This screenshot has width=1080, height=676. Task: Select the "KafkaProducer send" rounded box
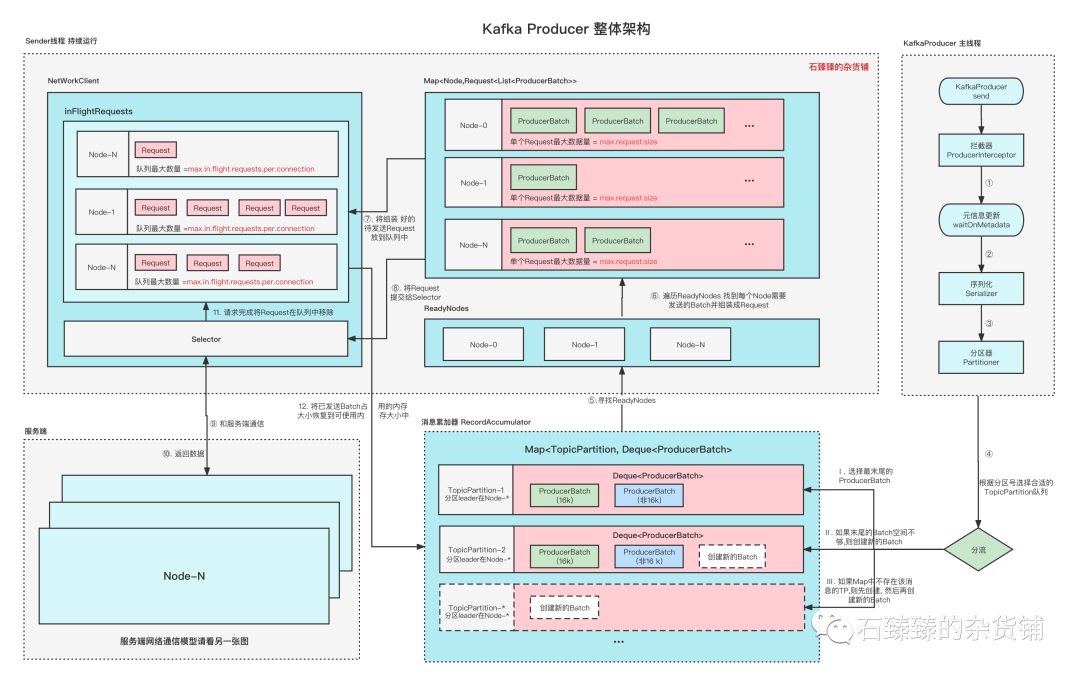tap(981, 91)
